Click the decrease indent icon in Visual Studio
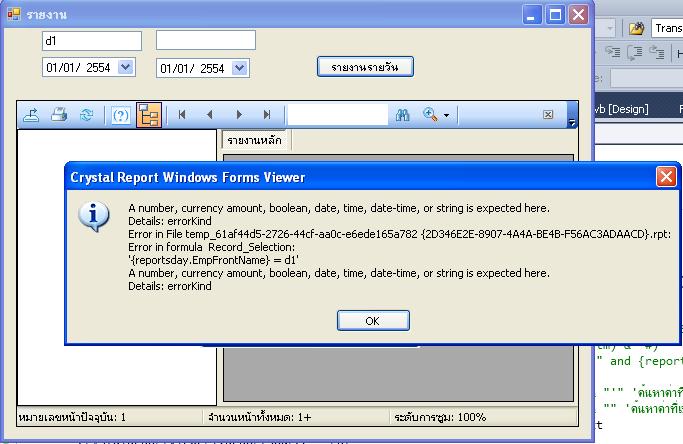 pos(613,53)
